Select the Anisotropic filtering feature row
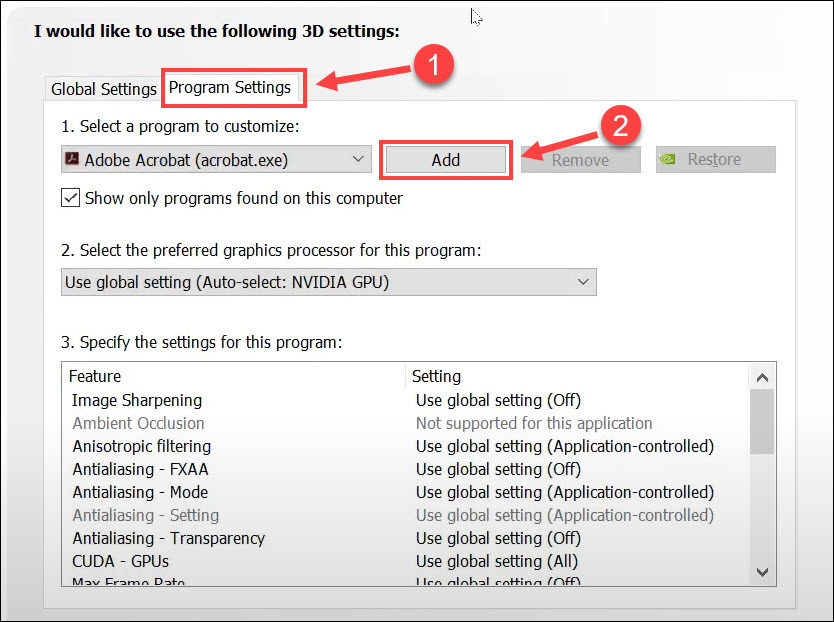 click(141, 446)
